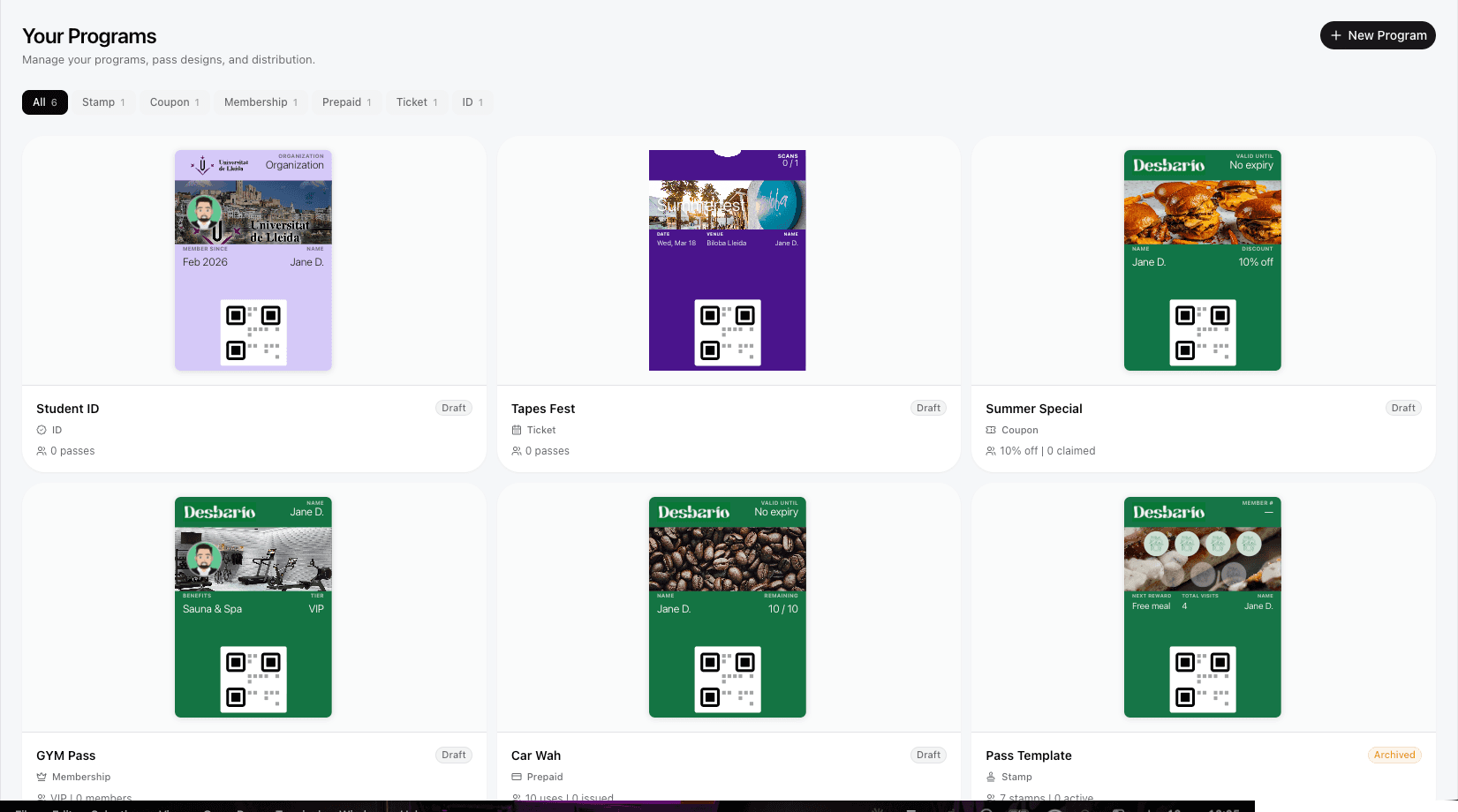This screenshot has width=1458, height=812.
Task: Click the QR code on the Summer Special pass
Action: pyautogui.click(x=1202, y=333)
